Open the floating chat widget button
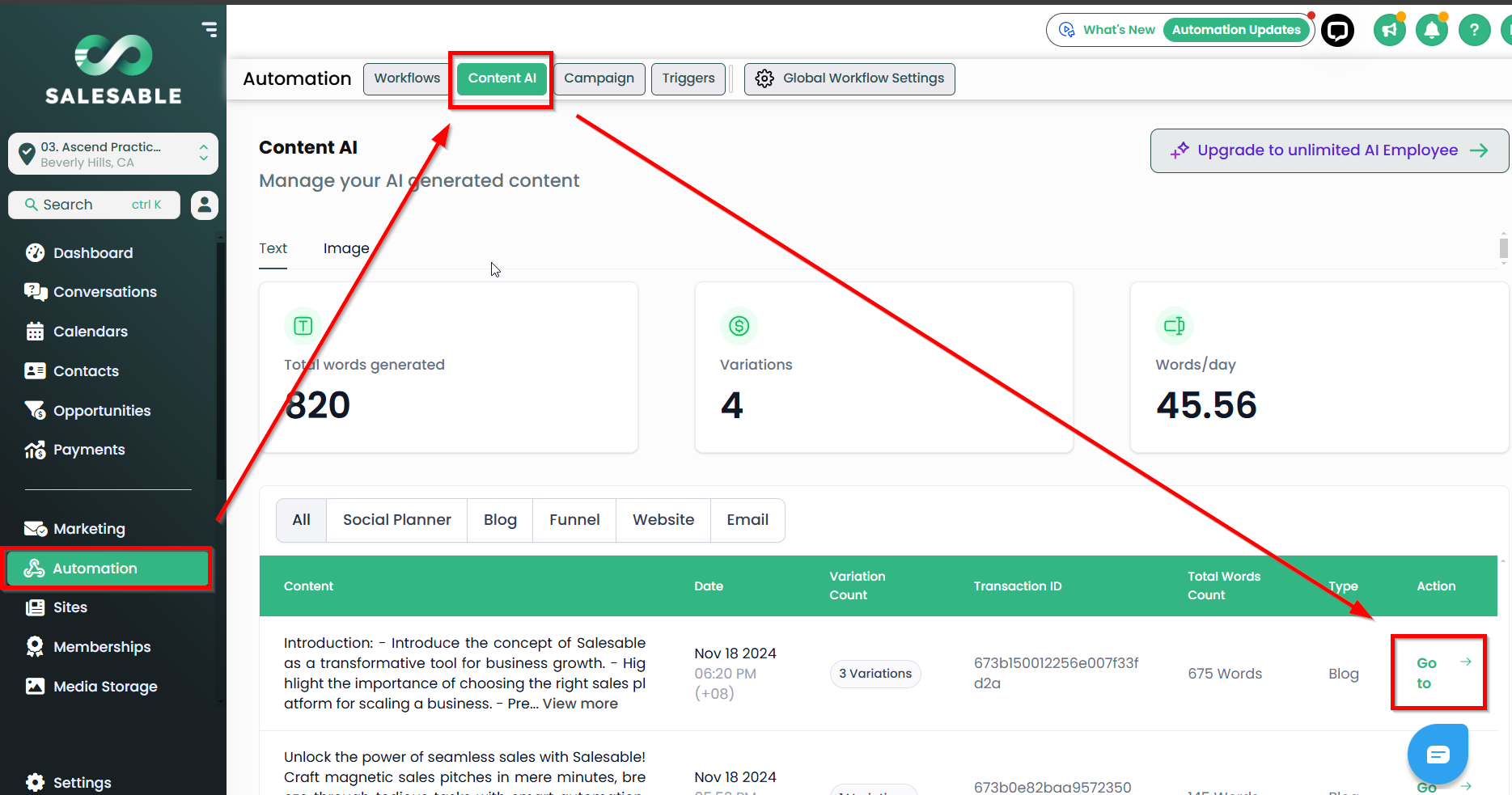This screenshot has width=1512, height=795. pyautogui.click(x=1438, y=755)
